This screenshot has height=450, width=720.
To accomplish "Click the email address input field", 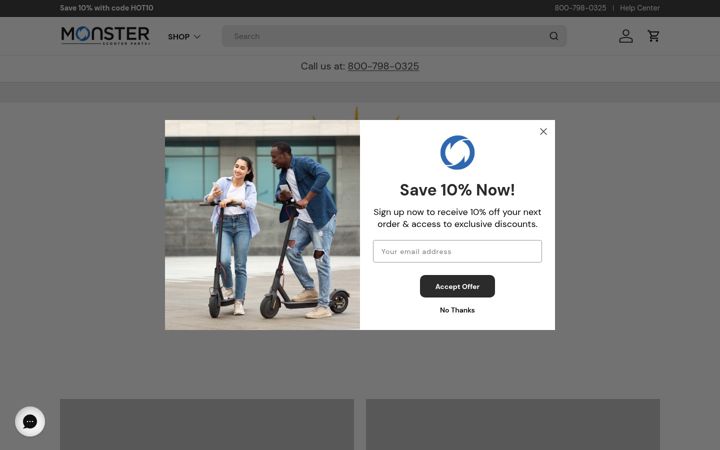I will [457, 252].
